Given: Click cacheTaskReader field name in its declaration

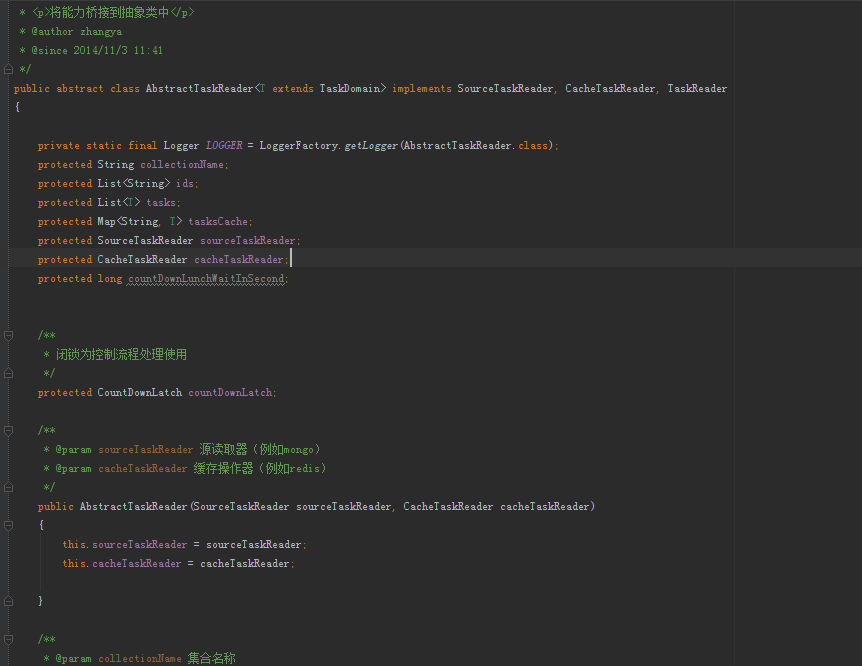Looking at the screenshot, I should [239, 260].
